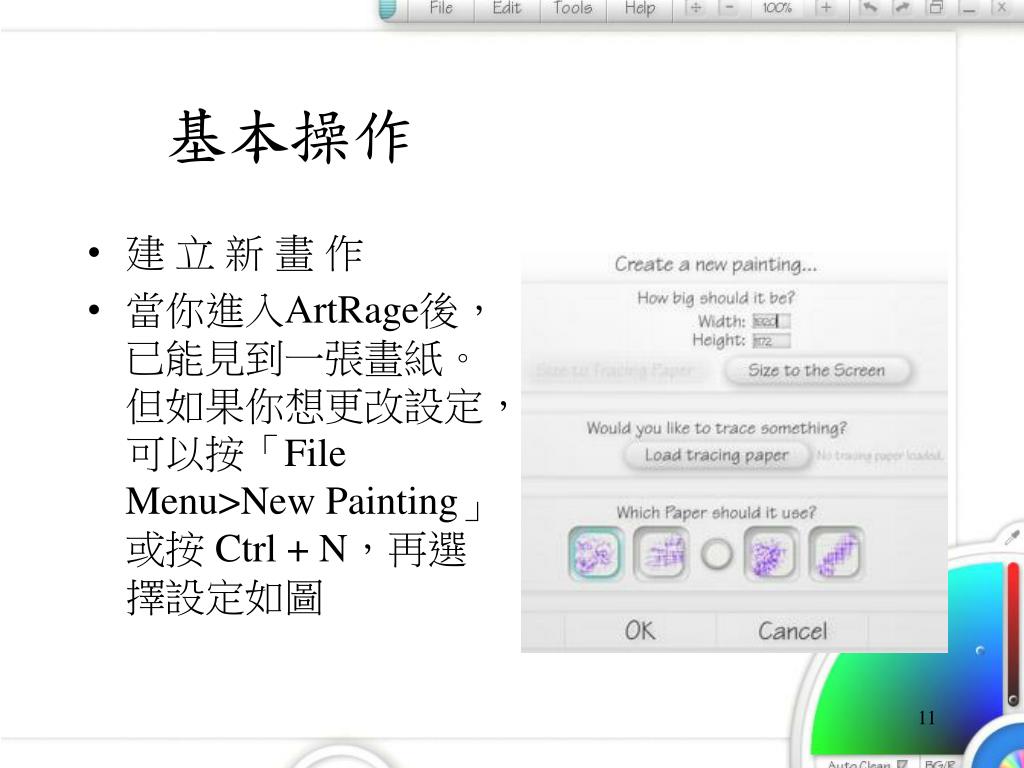Open the Tools menu
The width and height of the screenshot is (1024, 768).
click(573, 8)
